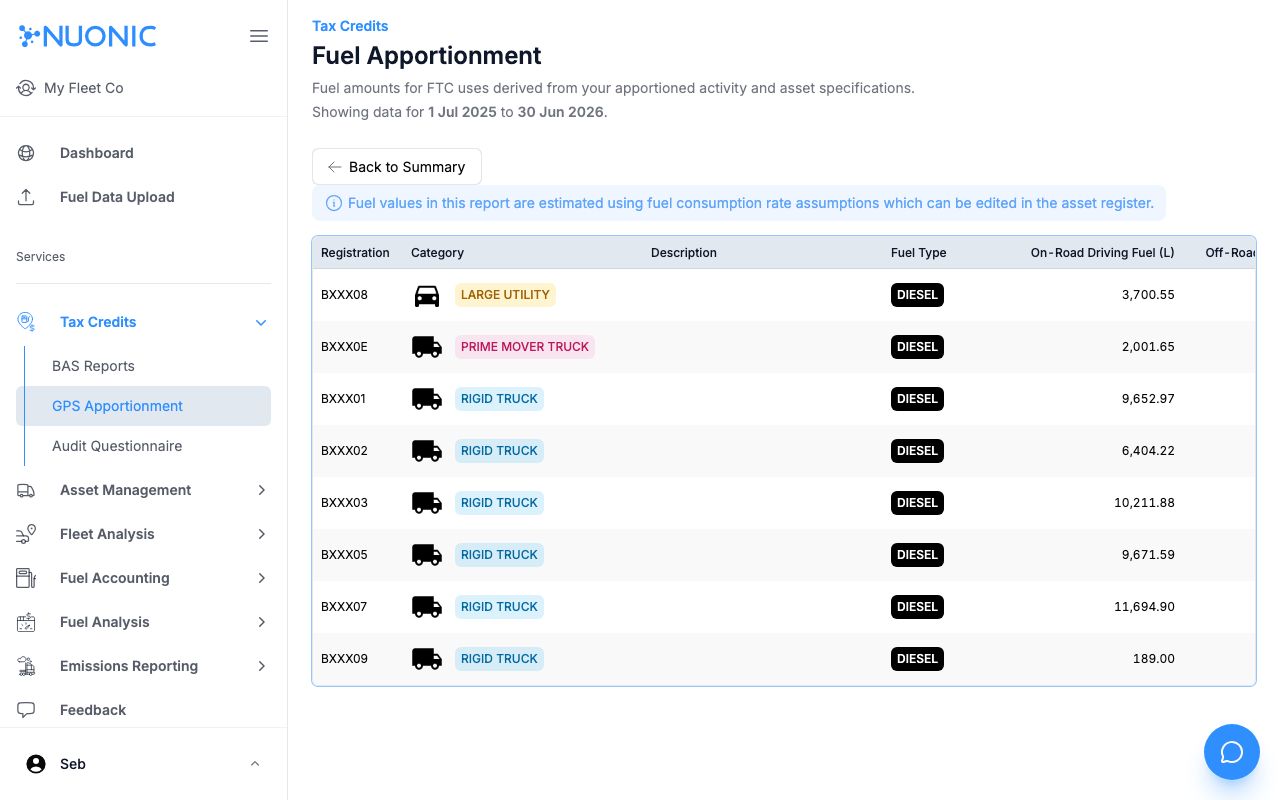This screenshot has width=1280, height=800.
Task: Click the Fuel Data Upload icon
Action: 26,197
